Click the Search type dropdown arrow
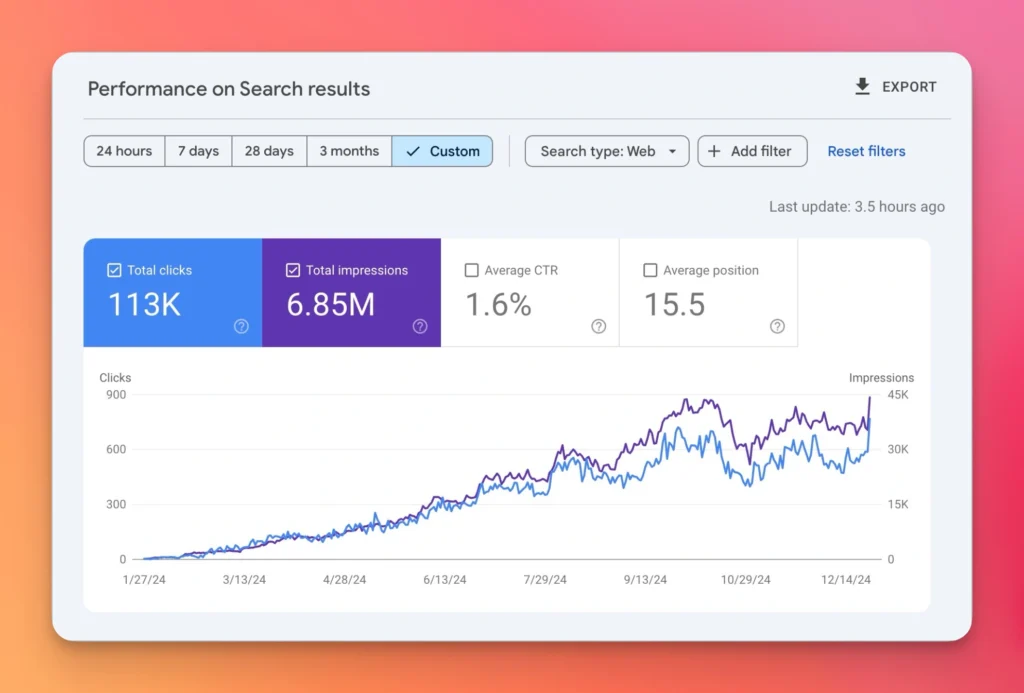Image resolution: width=1024 pixels, height=693 pixels. pyautogui.click(x=672, y=152)
